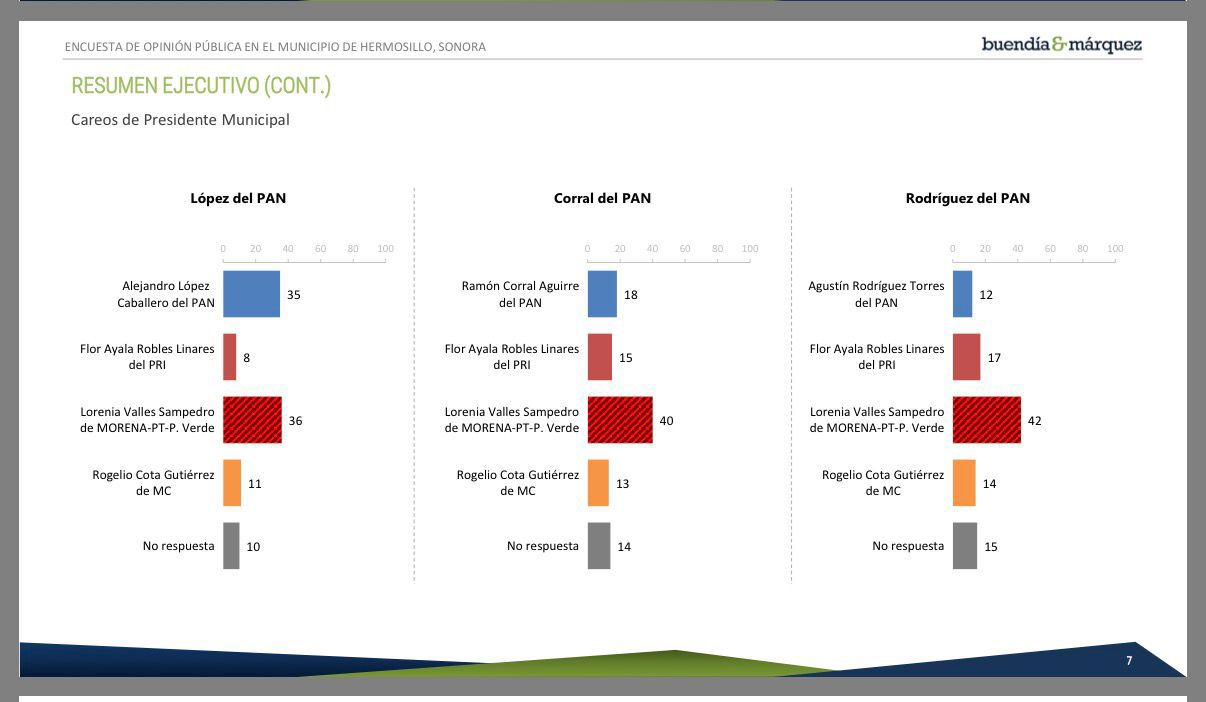The image size is (1206, 702).
Task: Click blue bar for Ramón Corral Aguirre
Action: tap(602, 294)
